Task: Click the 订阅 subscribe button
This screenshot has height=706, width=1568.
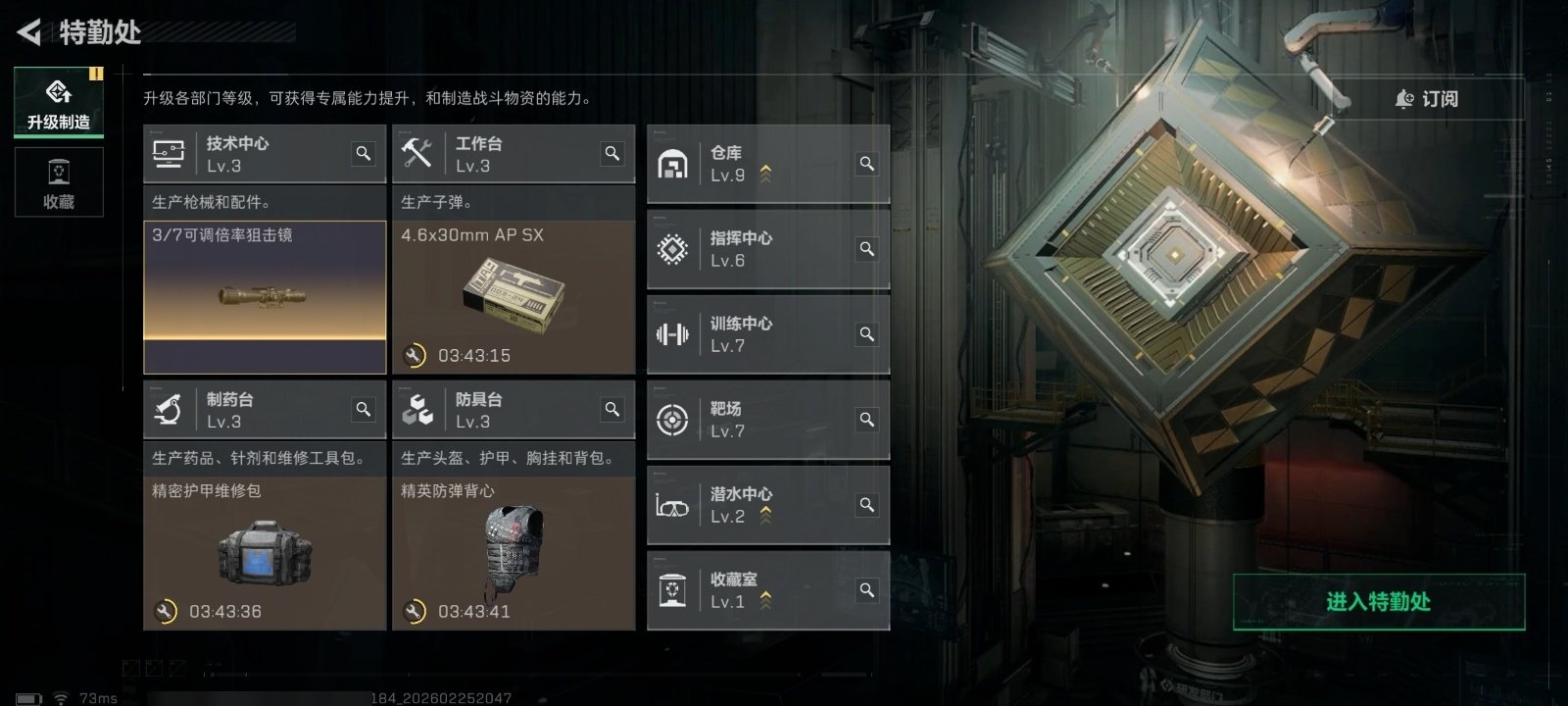Action: (1427, 99)
